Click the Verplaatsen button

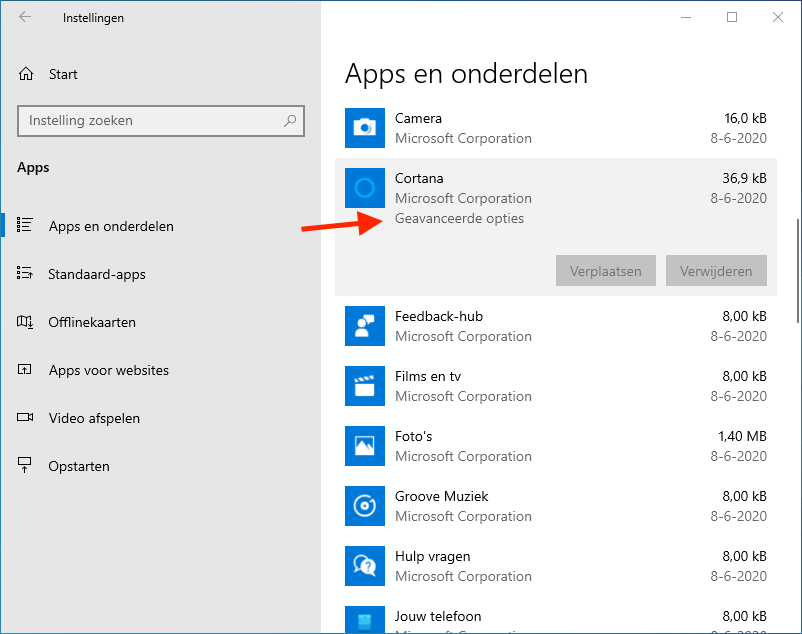[x=605, y=271]
